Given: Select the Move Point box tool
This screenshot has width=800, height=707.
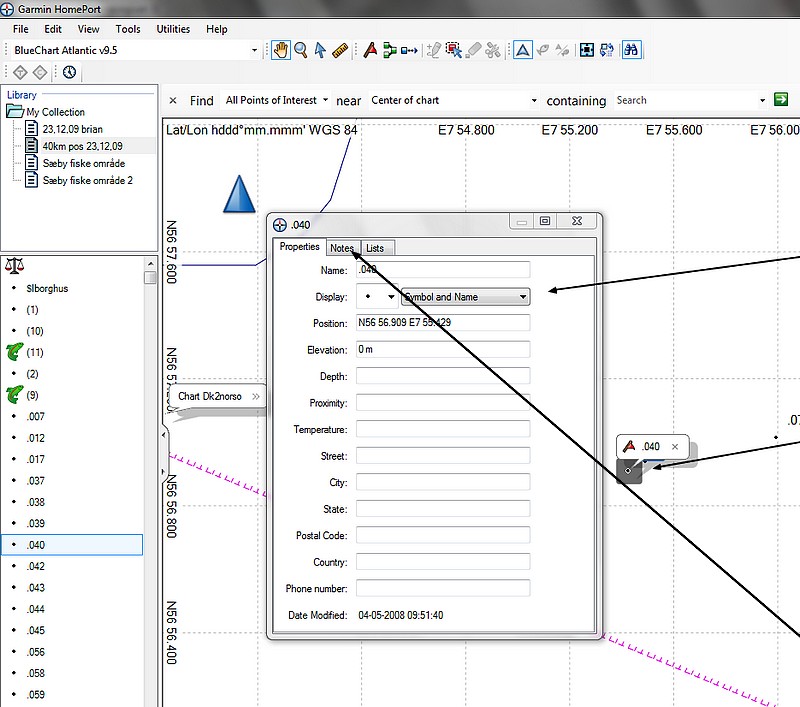Looking at the screenshot, I should [453, 50].
